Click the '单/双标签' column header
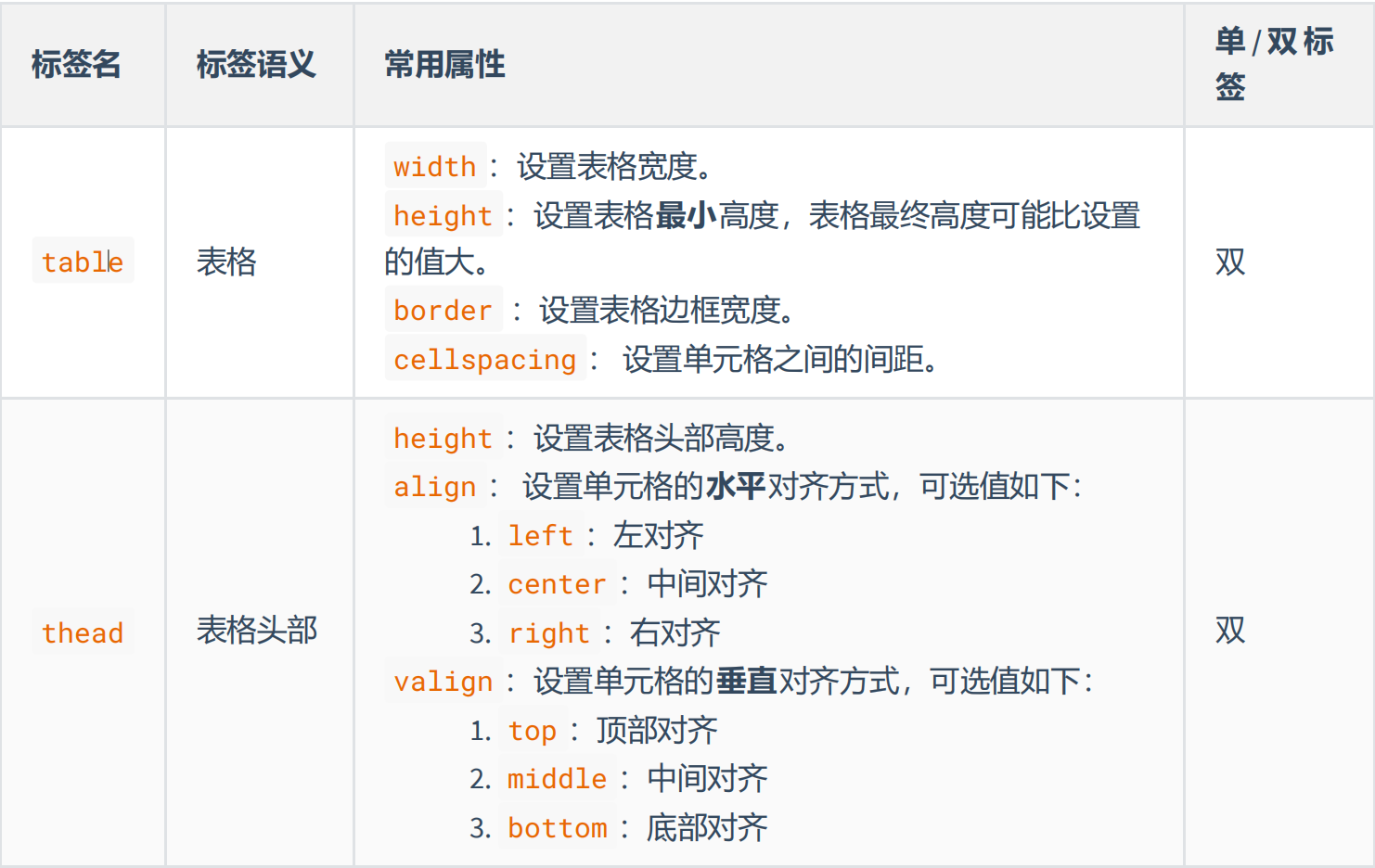This screenshot has height=868, width=1375. 1275,64
